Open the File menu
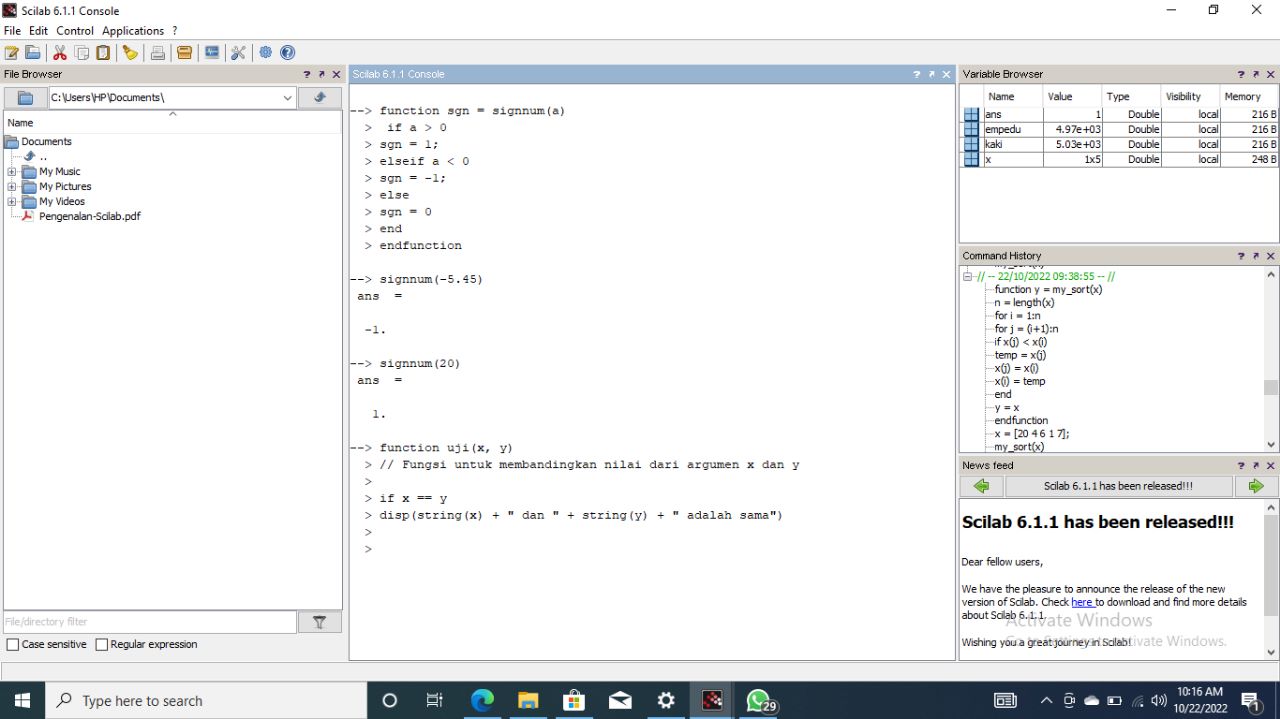The height and width of the screenshot is (719, 1280). tap(12, 31)
